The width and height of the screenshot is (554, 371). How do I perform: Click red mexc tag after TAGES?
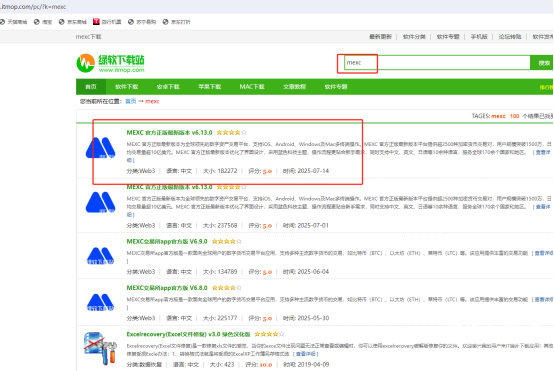coord(498,116)
